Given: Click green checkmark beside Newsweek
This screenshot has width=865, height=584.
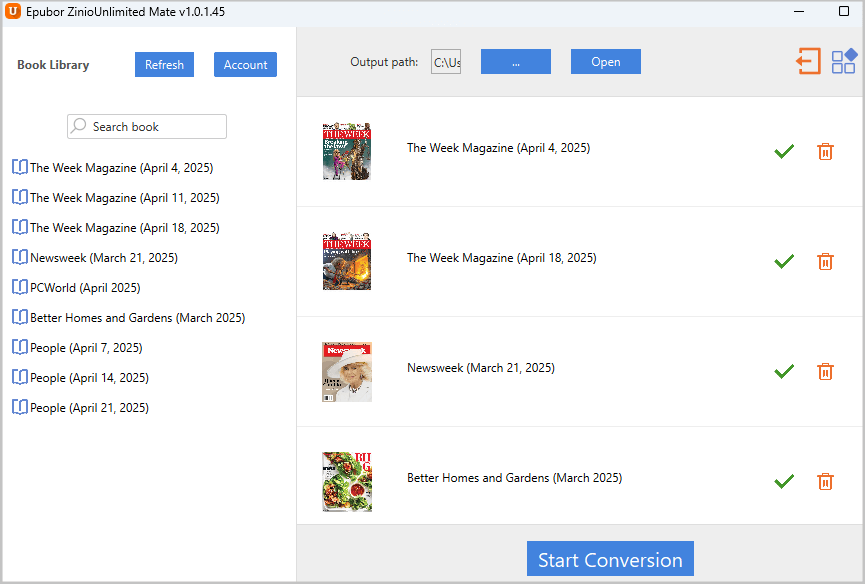Looking at the screenshot, I should pos(784,371).
